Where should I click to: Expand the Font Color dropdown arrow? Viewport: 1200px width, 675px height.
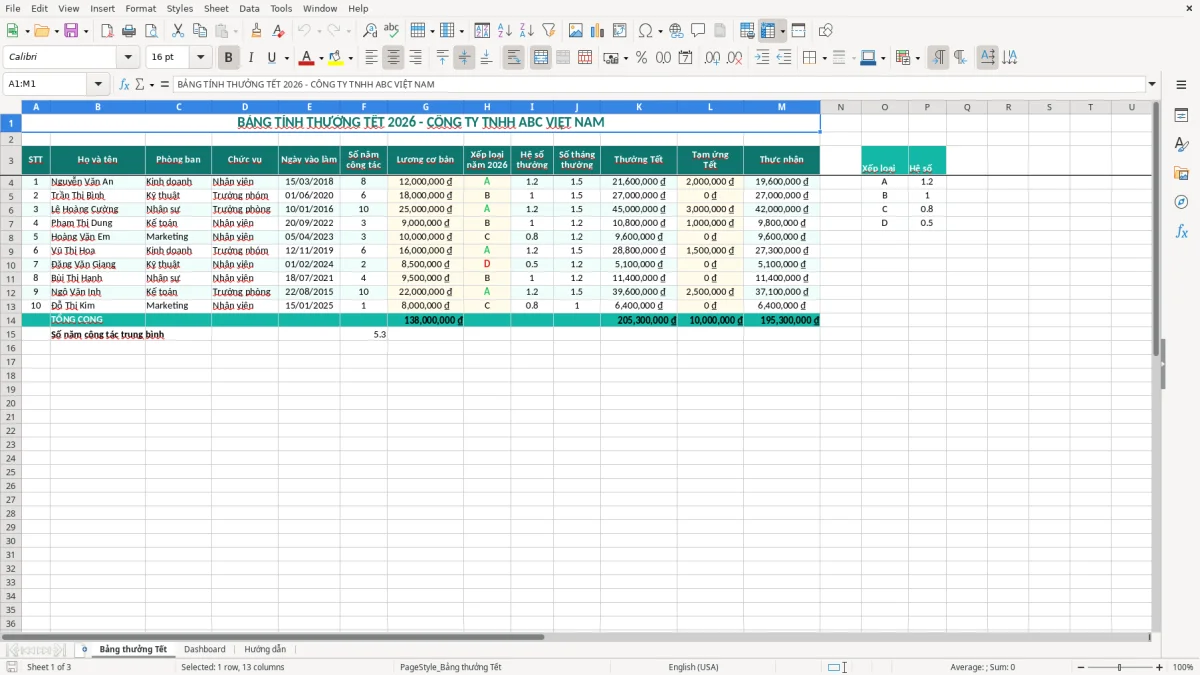tap(321, 58)
